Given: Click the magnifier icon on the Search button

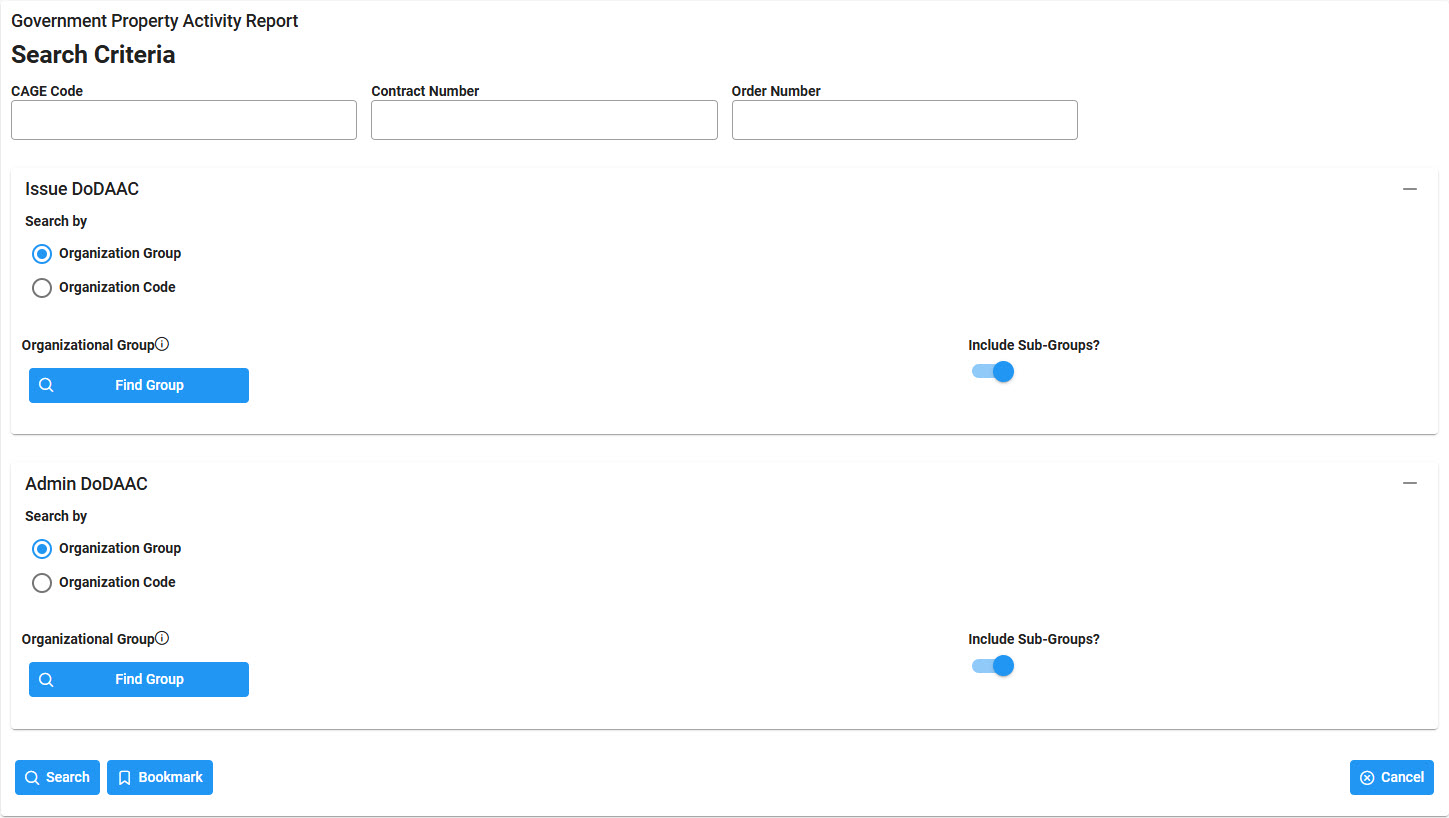Looking at the screenshot, I should click(32, 777).
